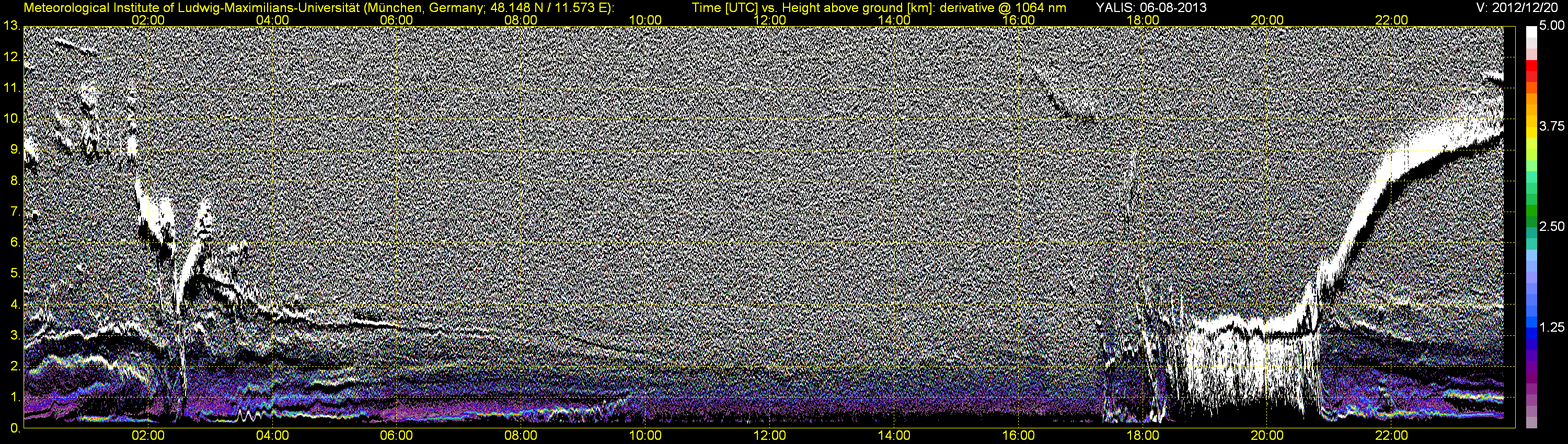Click the '08:00' label on the top time axis
Viewport: 1568px width, 444px height.
coord(521,20)
